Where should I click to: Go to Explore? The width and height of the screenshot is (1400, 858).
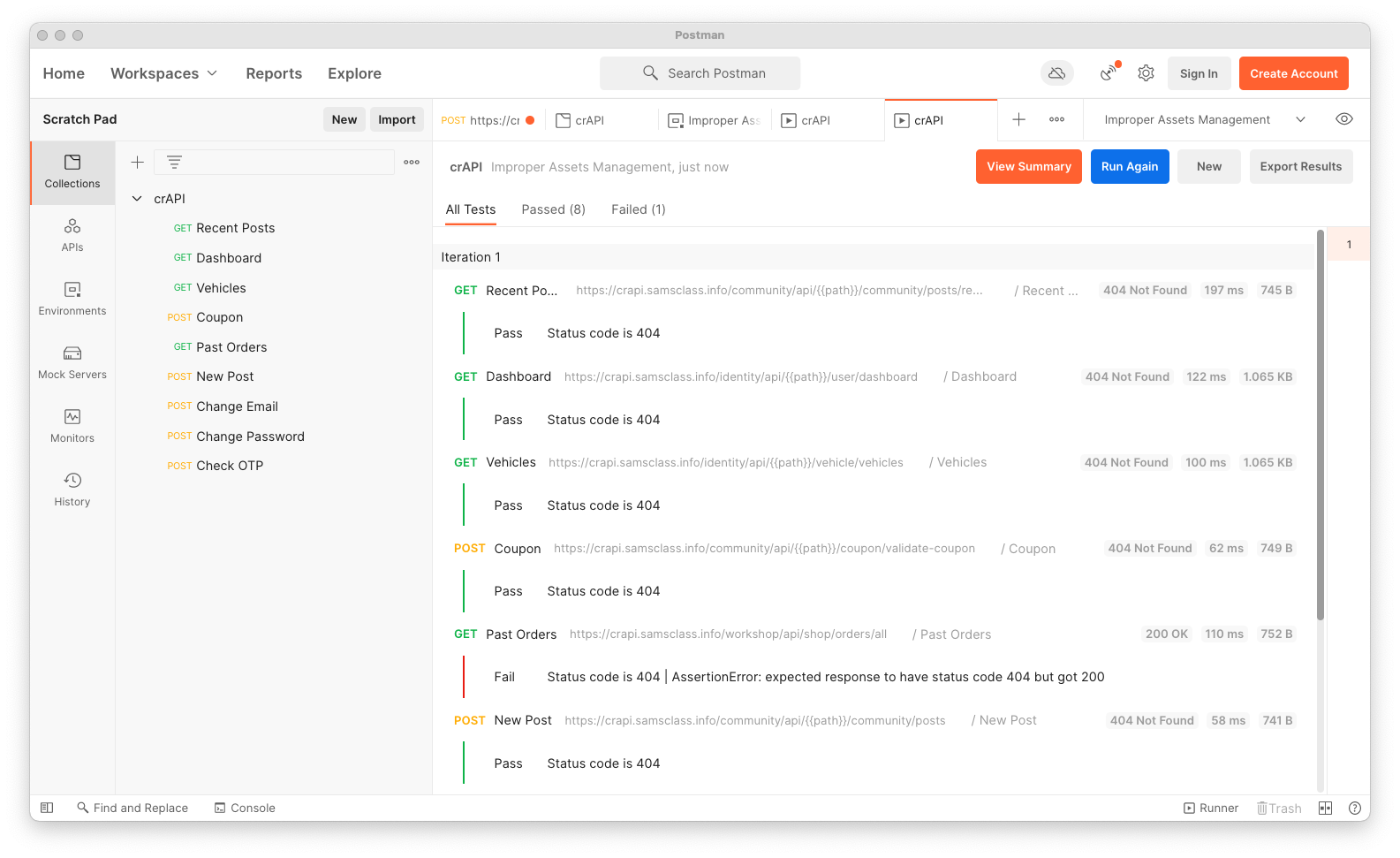tap(354, 73)
